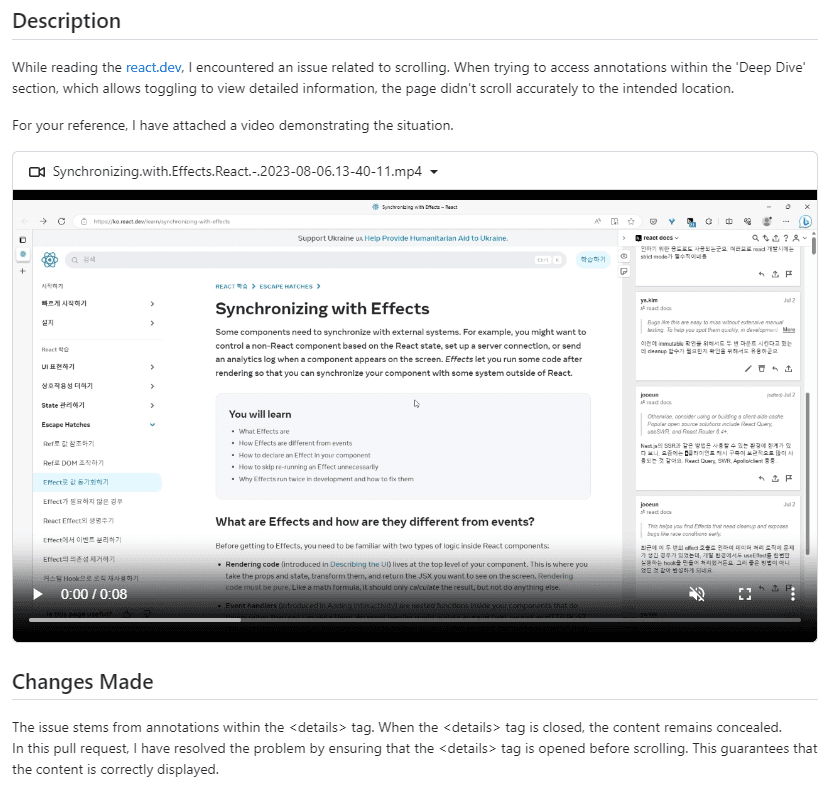Viewport: 830px width, 789px height.
Task: Click the video time display 0:00 / 0:08
Action: [94, 594]
